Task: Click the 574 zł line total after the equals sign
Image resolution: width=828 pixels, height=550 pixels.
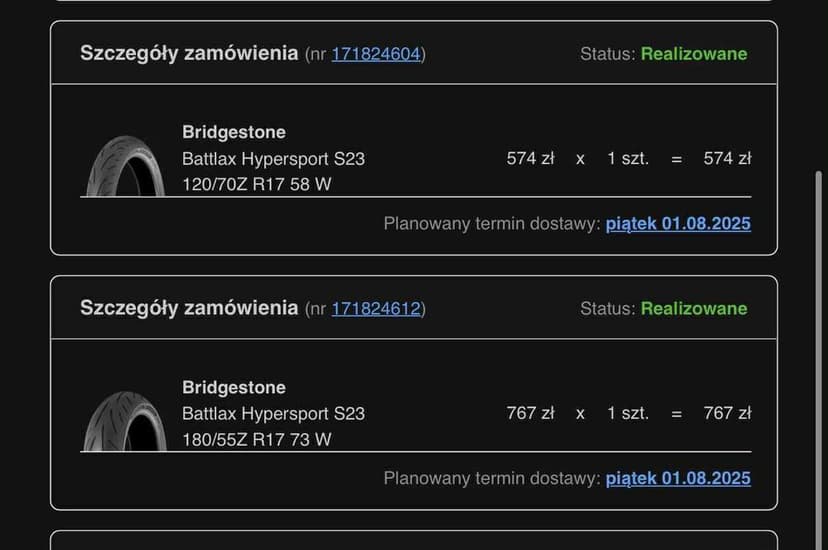Action: 727,158
